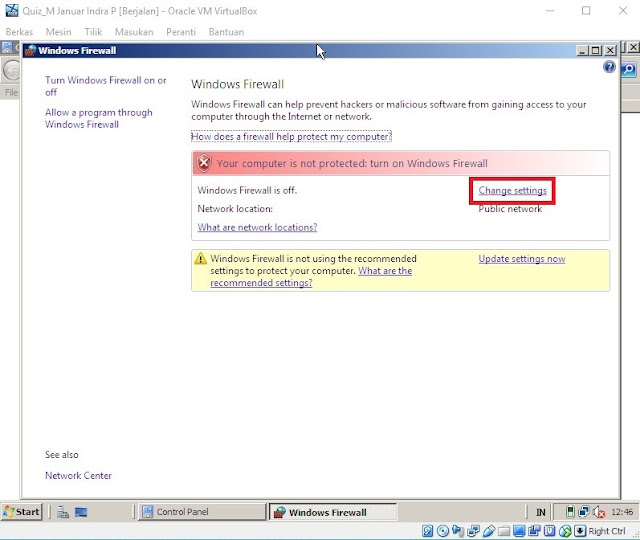This screenshot has height=540, width=640.
Task: Open Server Manager quick launch icon
Action: click(x=62, y=512)
